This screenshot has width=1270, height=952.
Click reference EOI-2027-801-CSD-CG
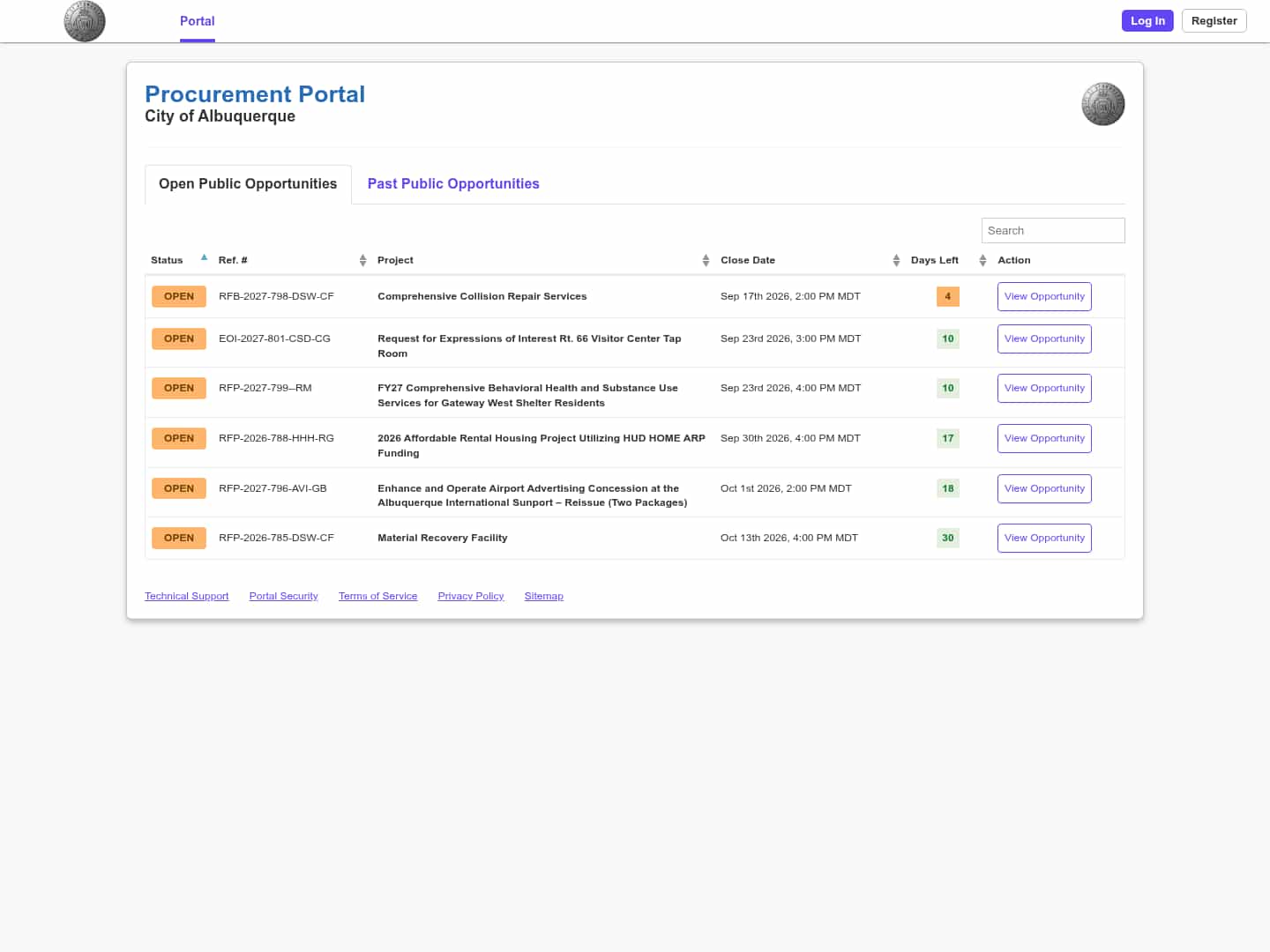[274, 338]
